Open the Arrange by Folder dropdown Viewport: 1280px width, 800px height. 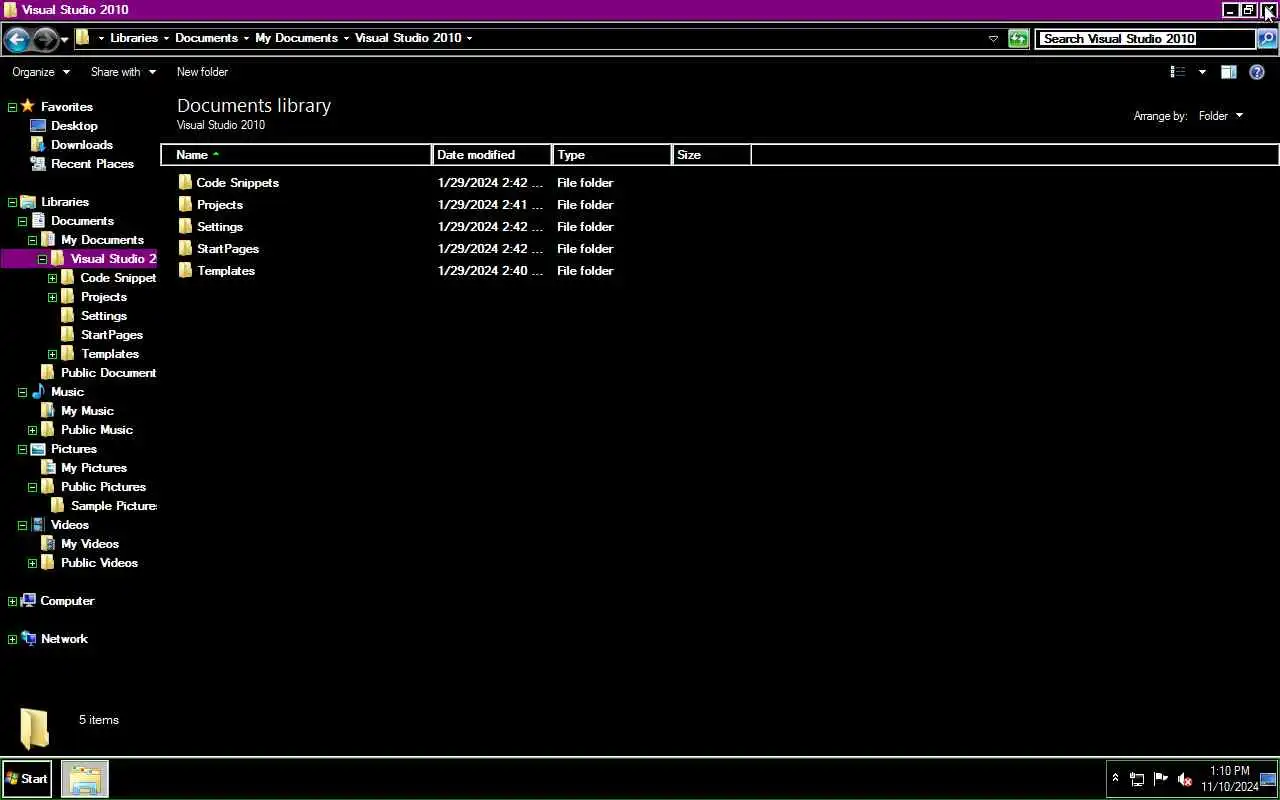click(1220, 116)
